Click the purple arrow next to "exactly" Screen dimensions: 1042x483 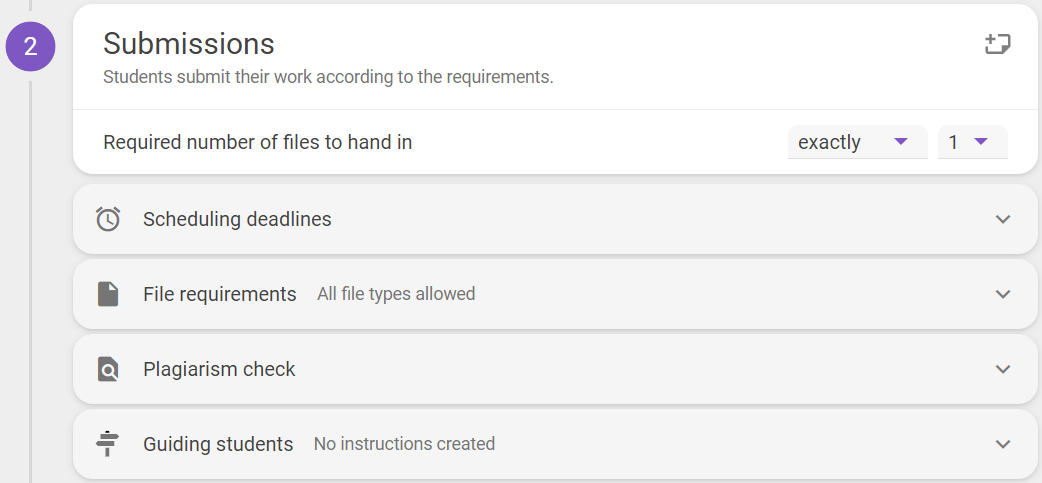(x=901, y=141)
